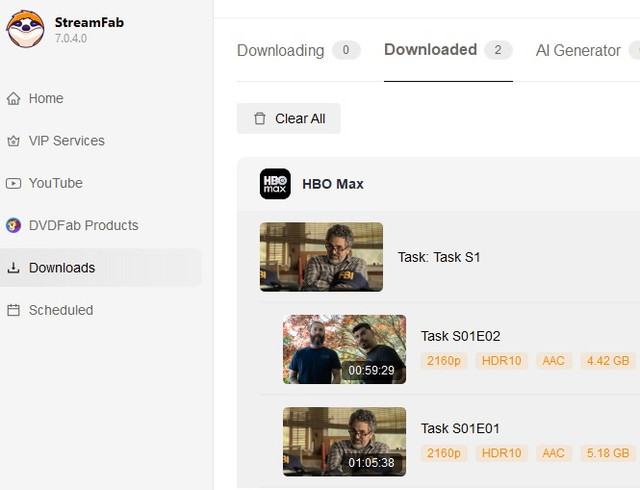Click the HDR10 tag on Task S01E01
The height and width of the screenshot is (490, 640).
pos(502,453)
